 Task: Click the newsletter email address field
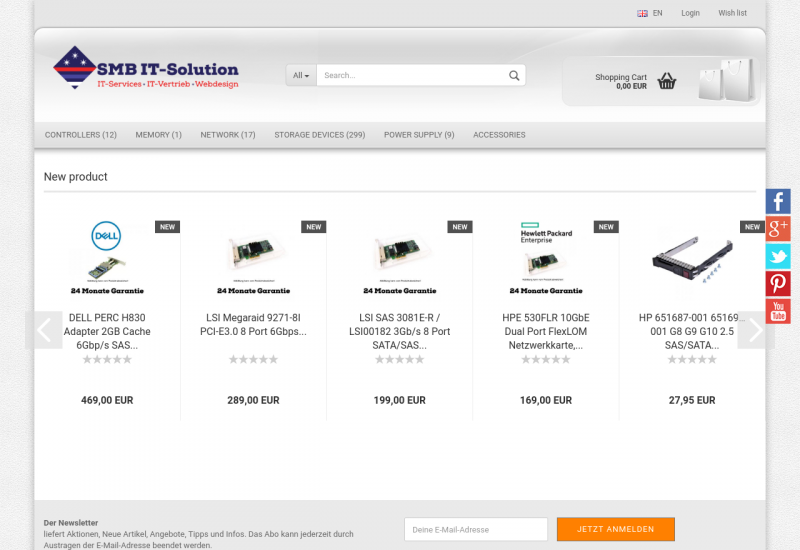(x=475, y=529)
